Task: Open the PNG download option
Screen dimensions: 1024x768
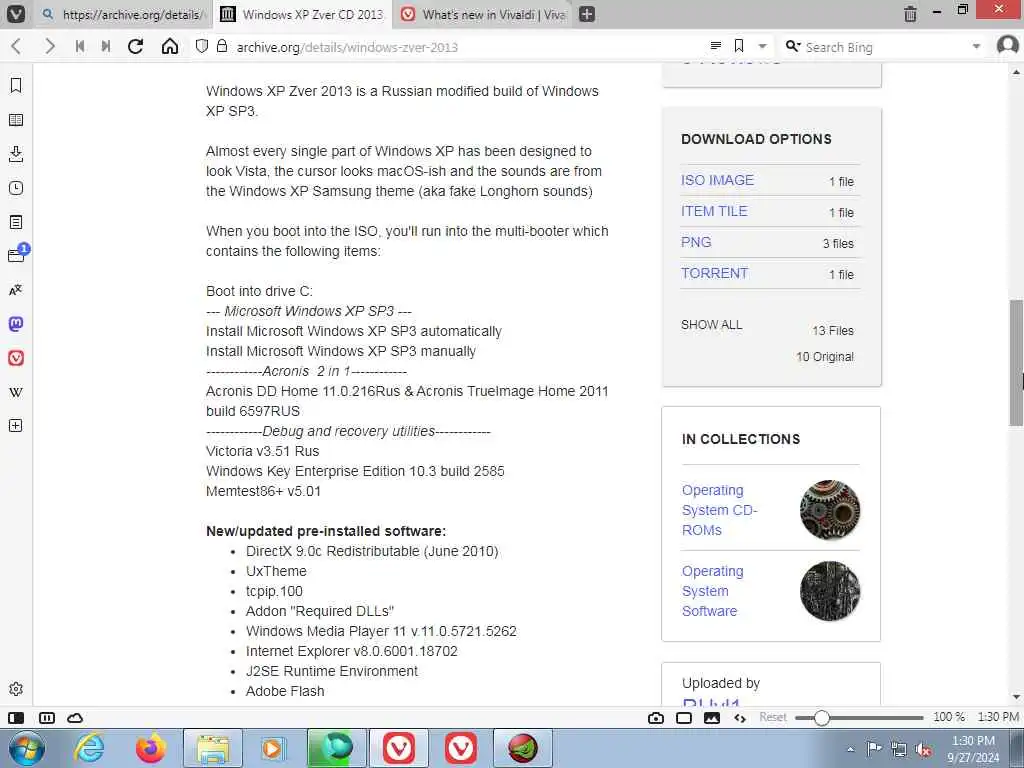Action: point(696,242)
